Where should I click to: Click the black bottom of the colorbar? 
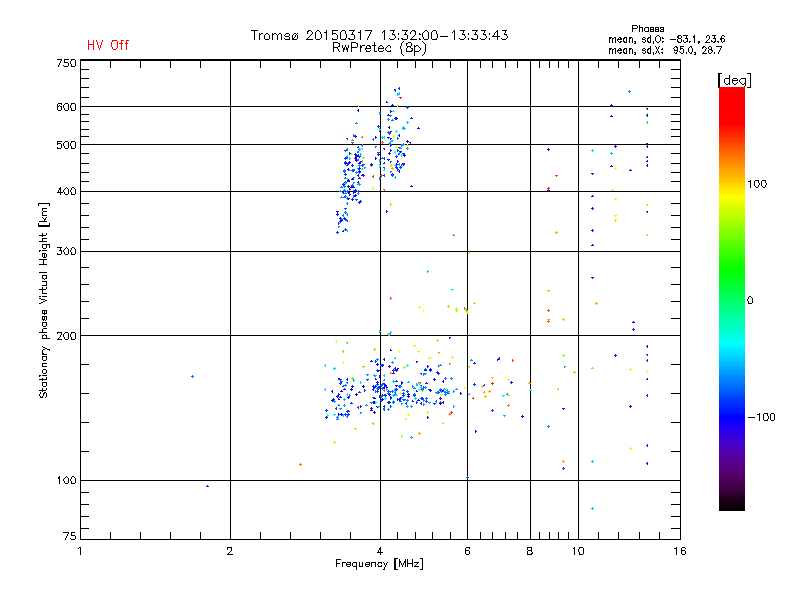[732, 503]
